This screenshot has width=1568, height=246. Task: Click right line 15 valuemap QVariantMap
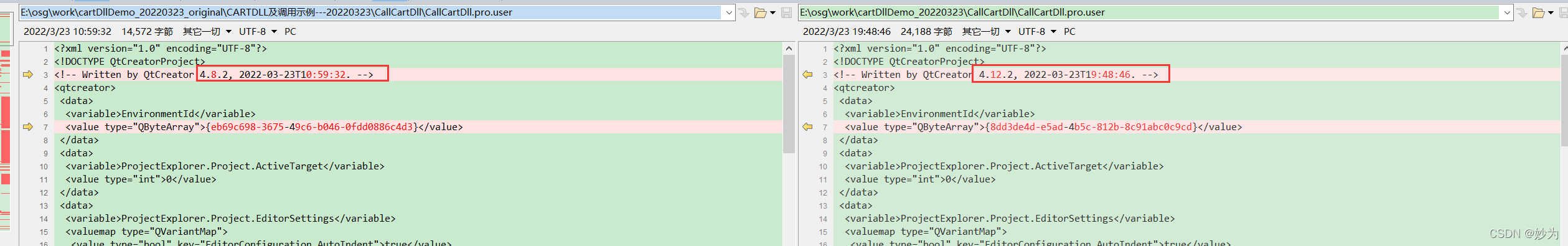click(x=926, y=232)
